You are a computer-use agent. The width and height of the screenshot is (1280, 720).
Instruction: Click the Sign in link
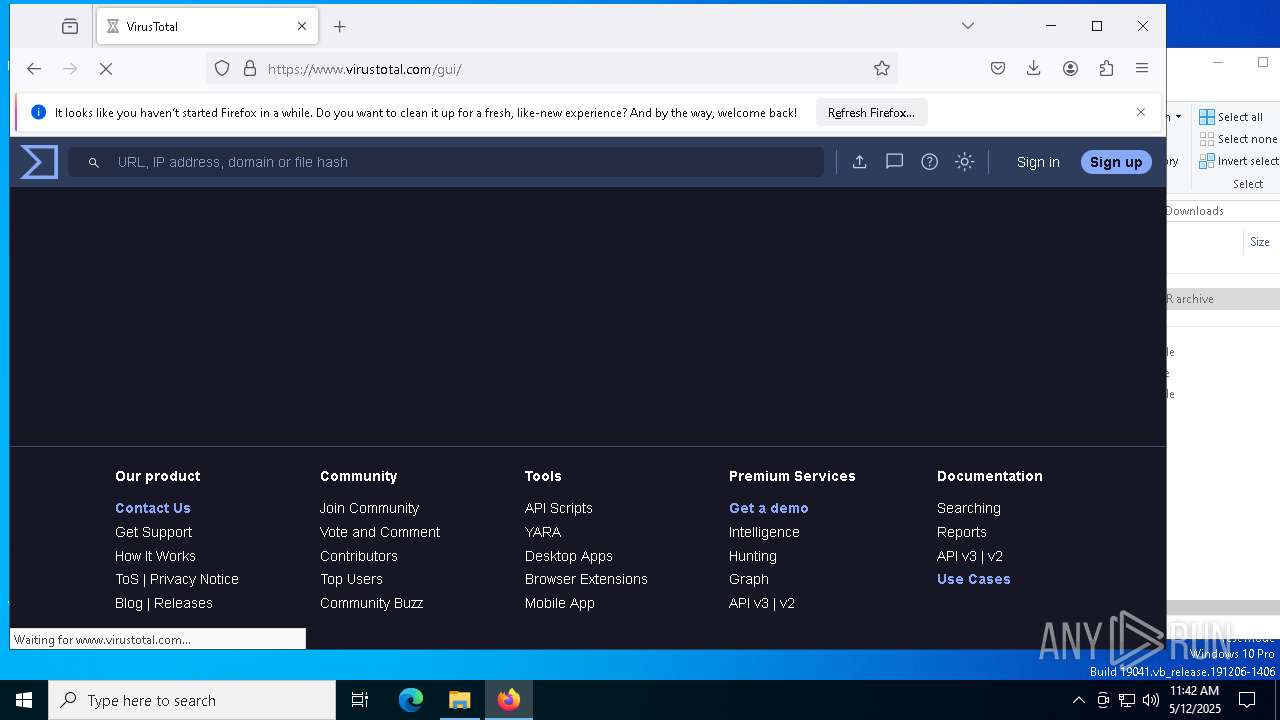(1038, 162)
